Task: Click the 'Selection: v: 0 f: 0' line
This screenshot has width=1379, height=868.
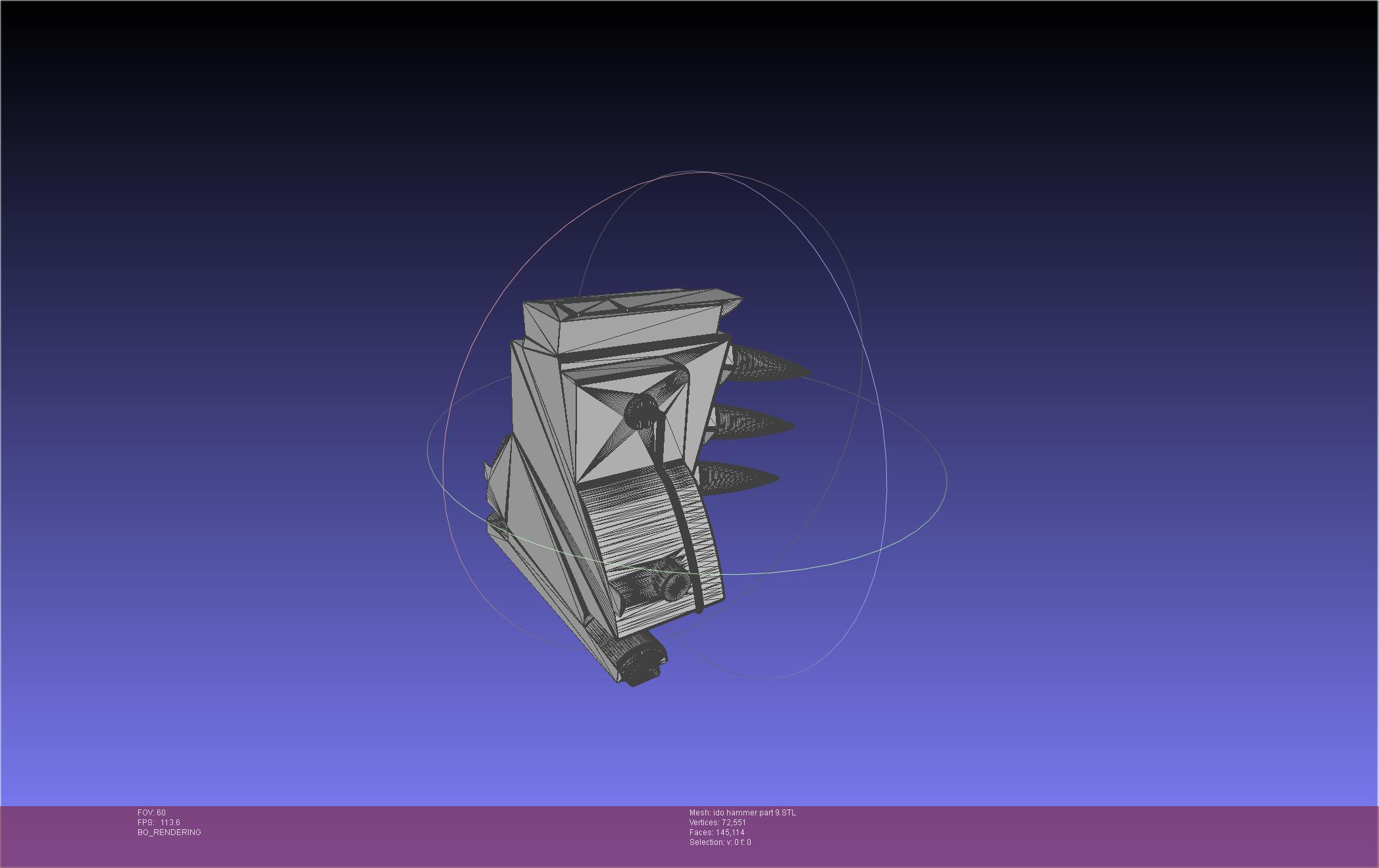Action: click(x=720, y=842)
